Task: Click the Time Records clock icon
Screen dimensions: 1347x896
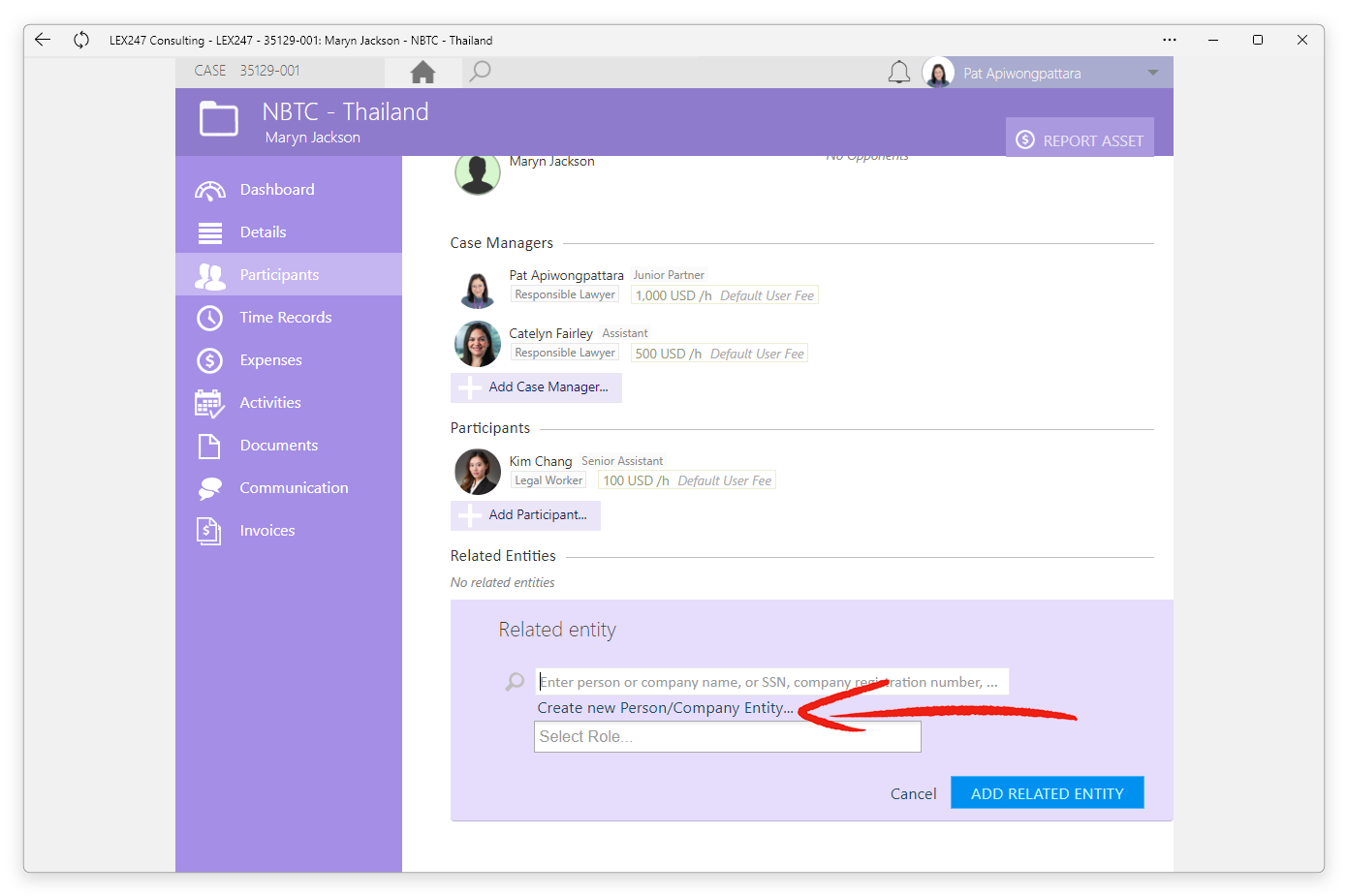Action: (210, 318)
